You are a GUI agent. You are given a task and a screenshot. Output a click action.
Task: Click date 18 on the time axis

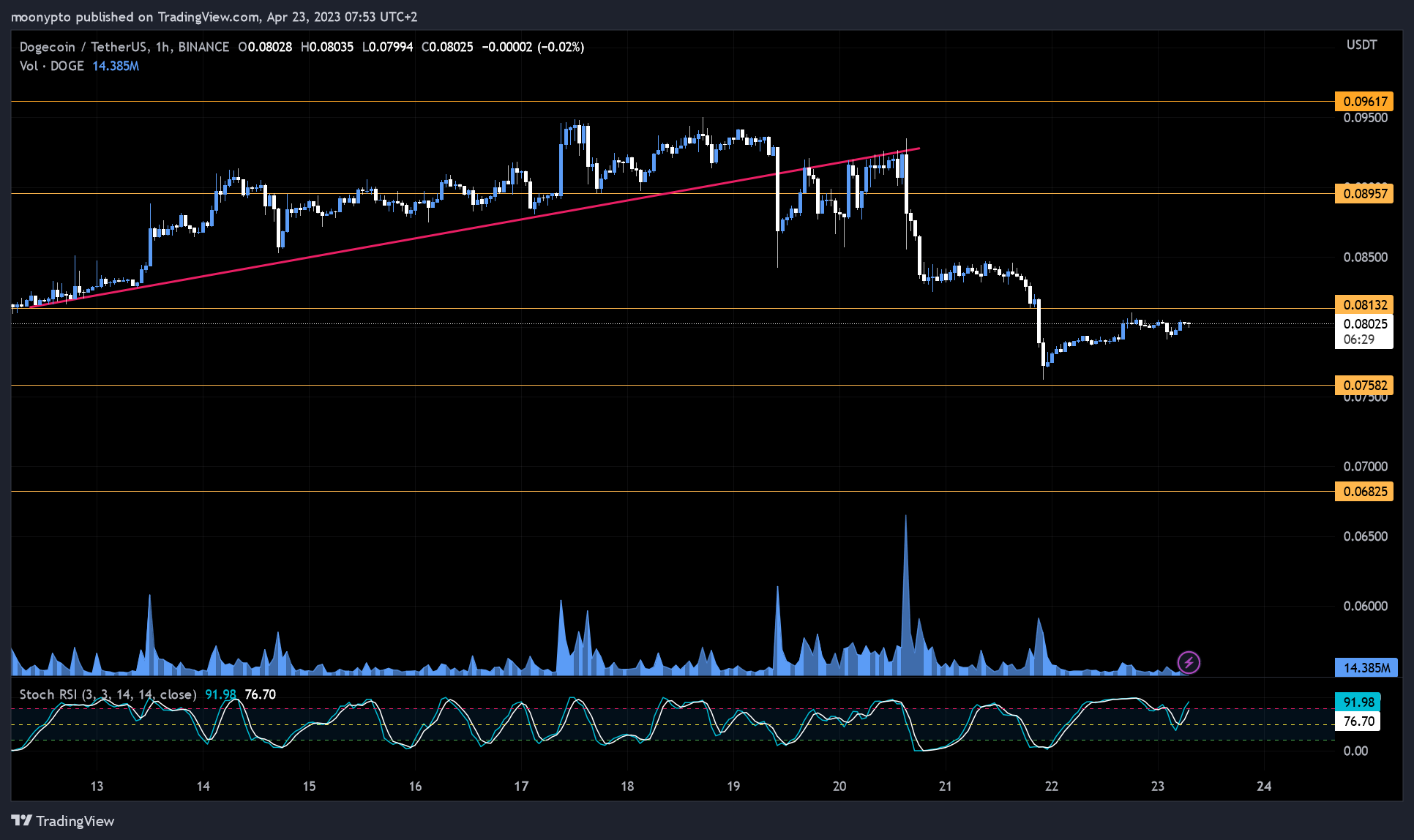[x=627, y=787]
